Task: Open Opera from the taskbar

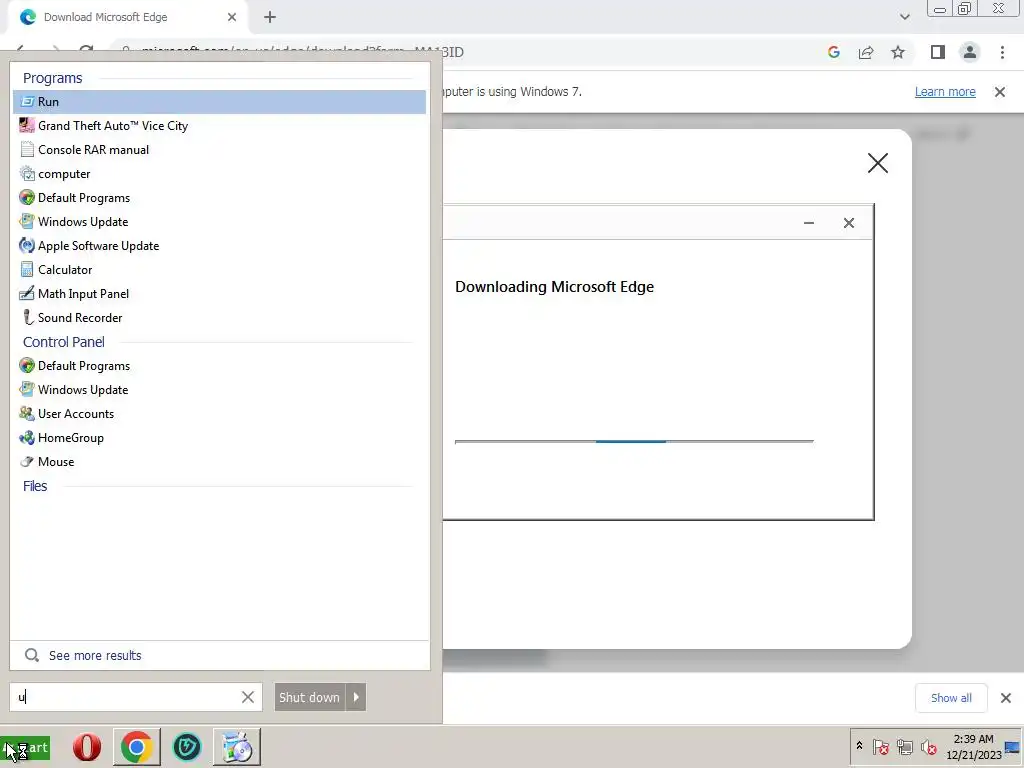Action: point(87,747)
